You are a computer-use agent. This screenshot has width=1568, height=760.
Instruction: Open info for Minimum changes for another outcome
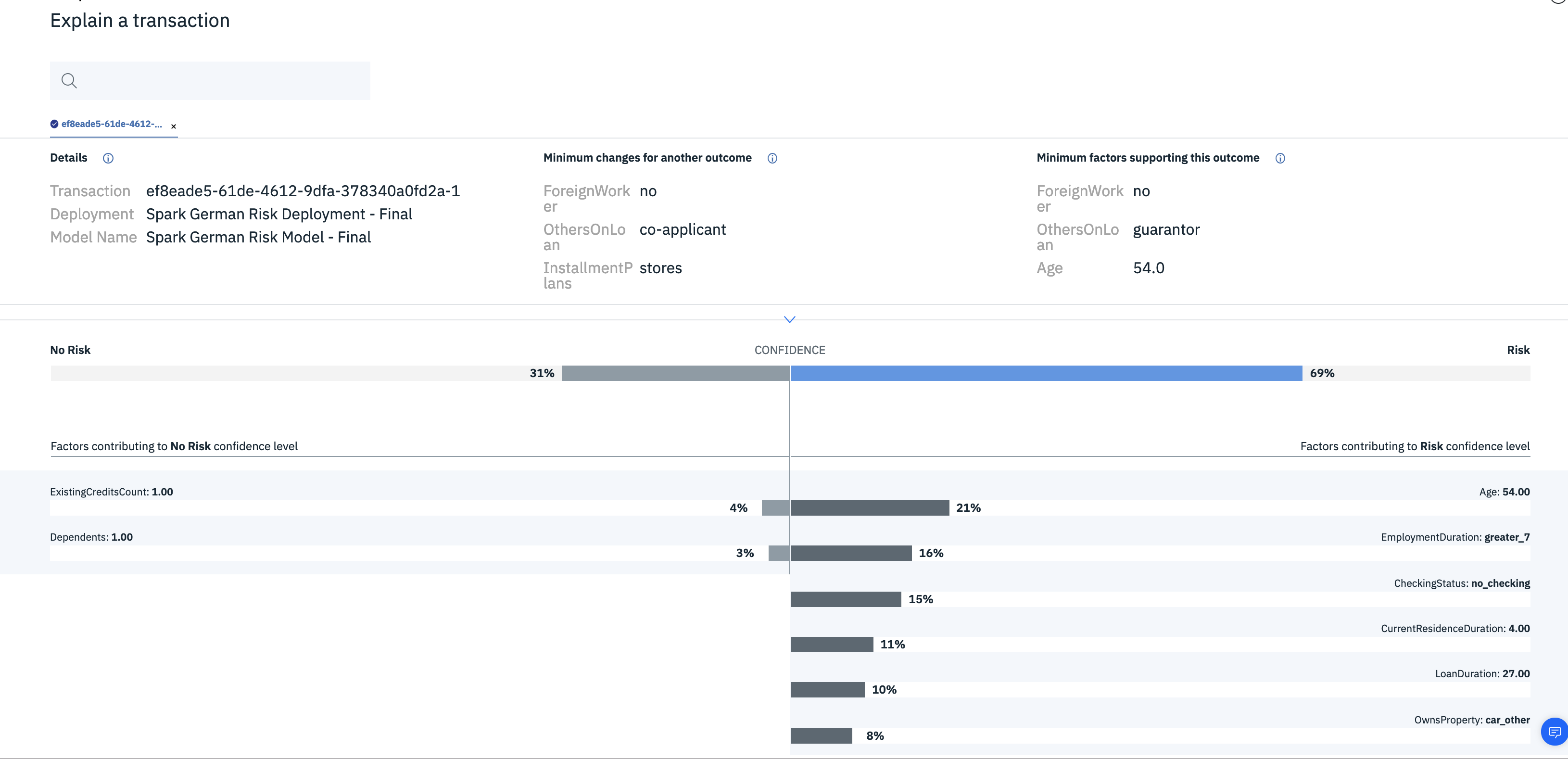coord(772,158)
